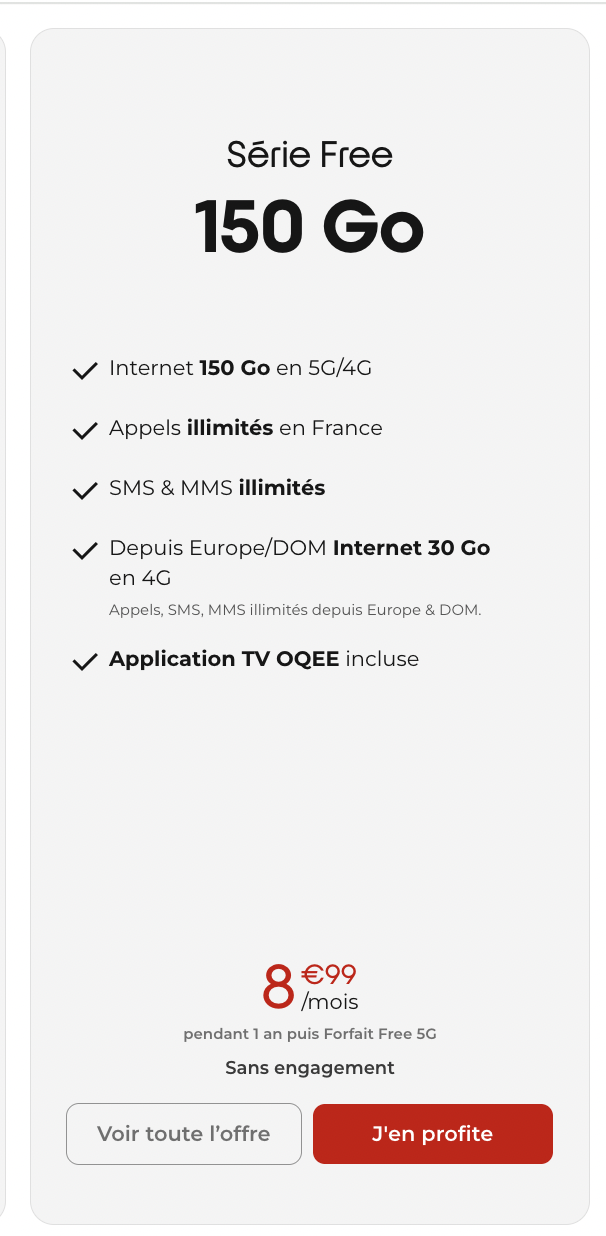Click the large red price digit 8
606x1236 pixels.
click(278, 987)
